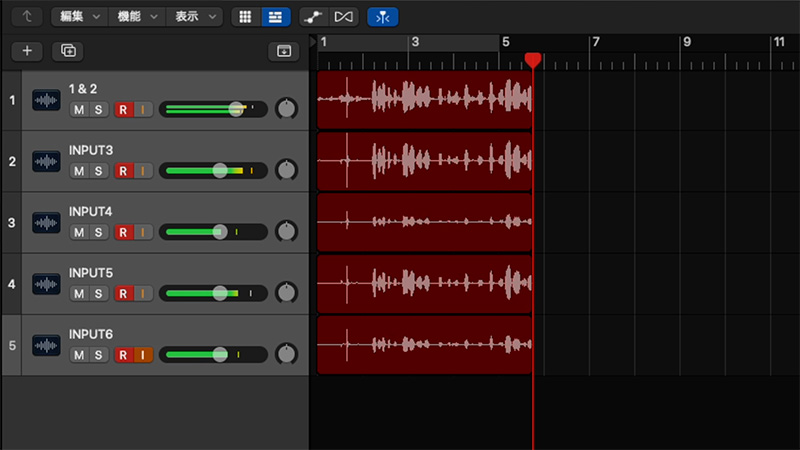Click bar 7 in the timeline ruler
Viewport: 800px width, 450px height.
596,42
